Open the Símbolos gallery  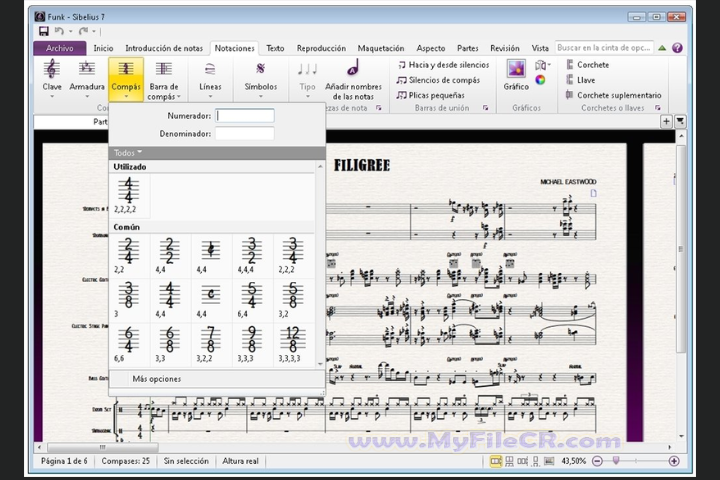click(260, 78)
